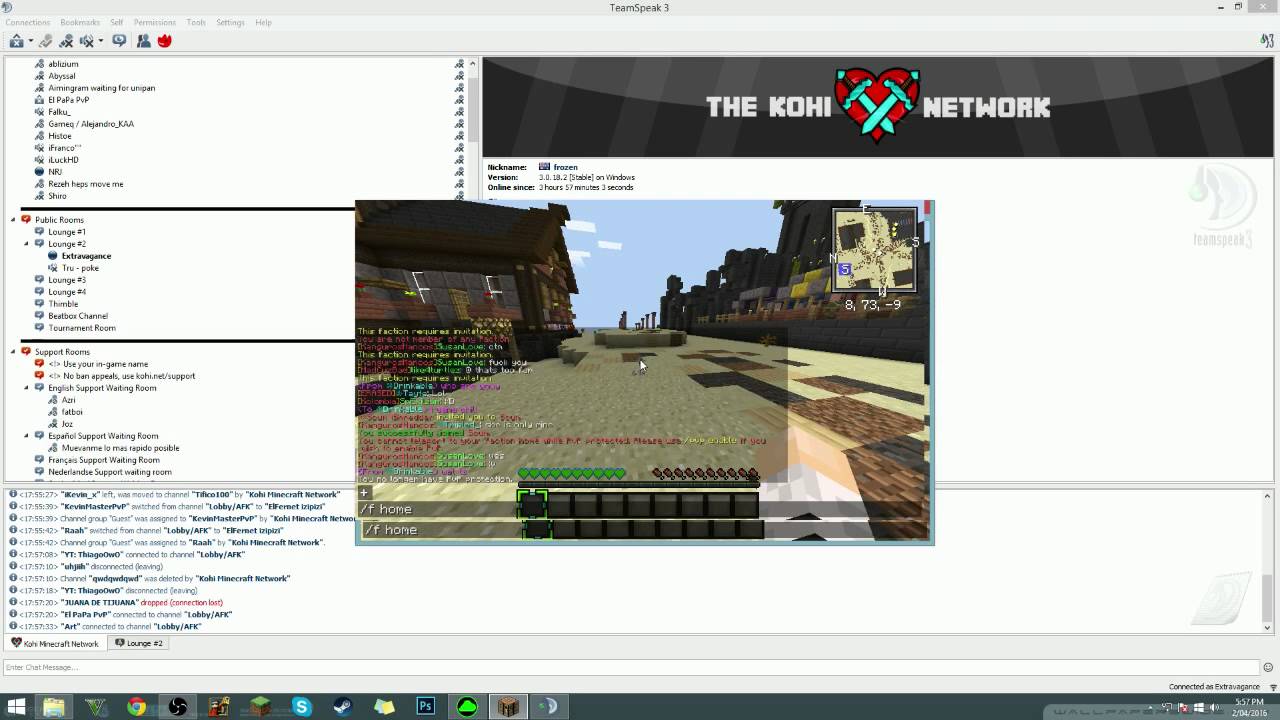Open the green cloud app on taskbar
Screen dimensions: 1280x720
click(x=467, y=707)
